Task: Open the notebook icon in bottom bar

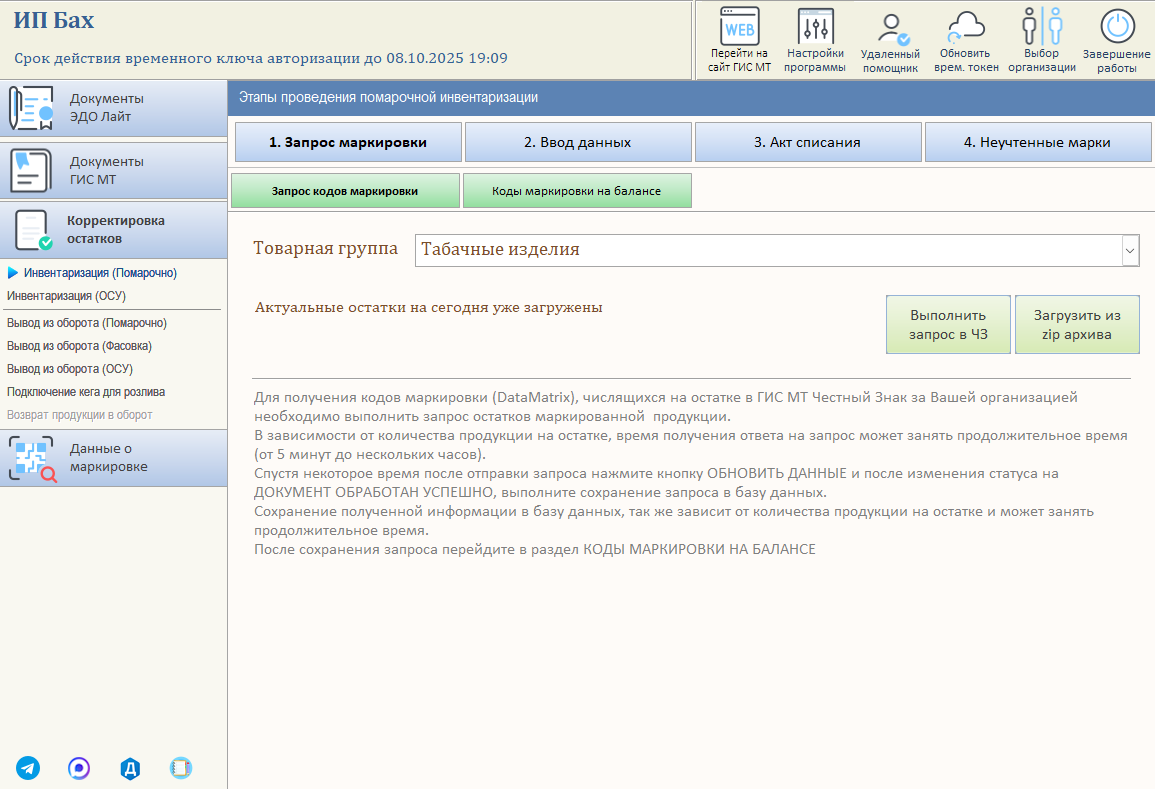Action: tap(180, 768)
